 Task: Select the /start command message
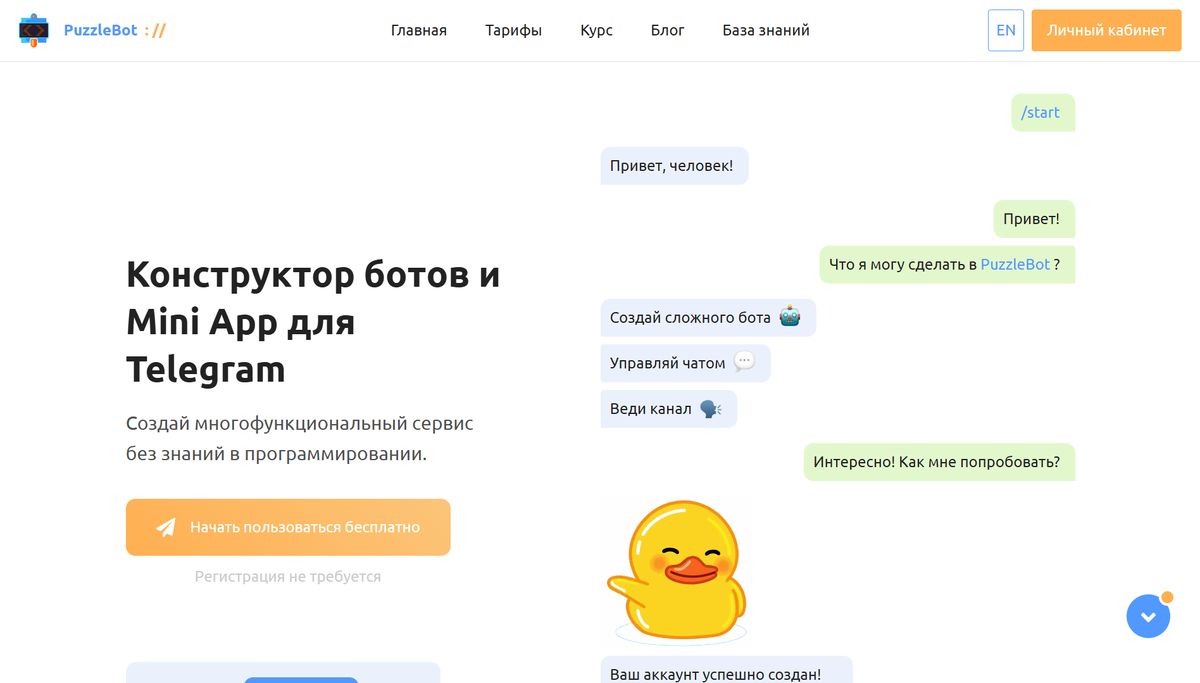1041,112
